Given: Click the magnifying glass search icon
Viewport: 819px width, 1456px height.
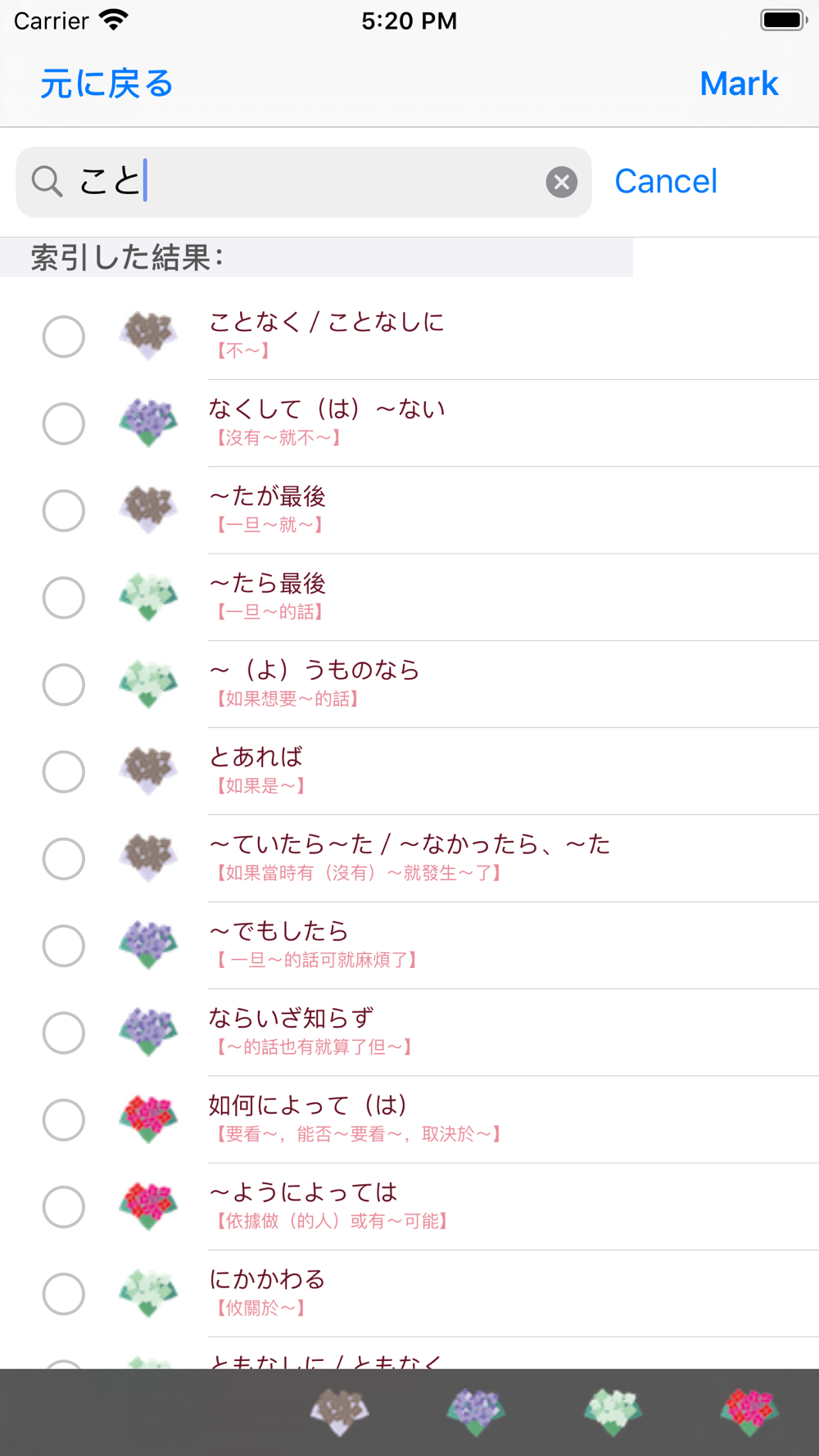Looking at the screenshot, I should click(47, 182).
